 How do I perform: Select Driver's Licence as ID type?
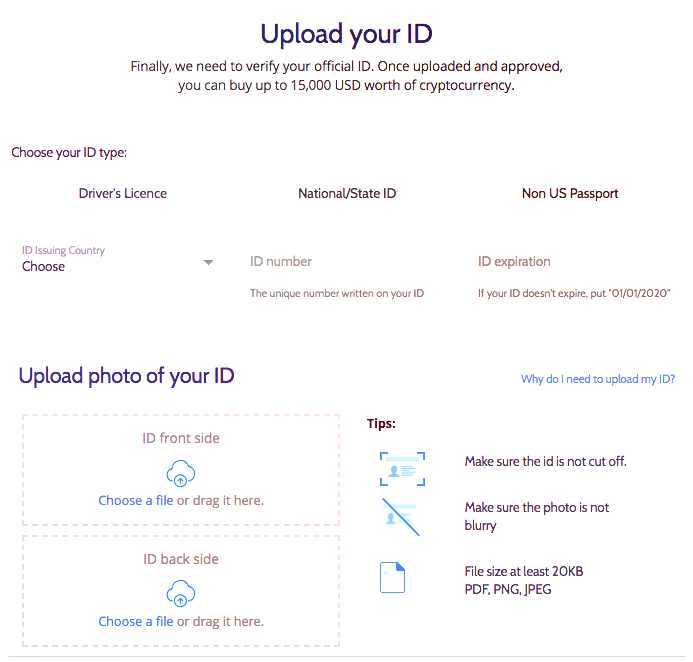(123, 193)
